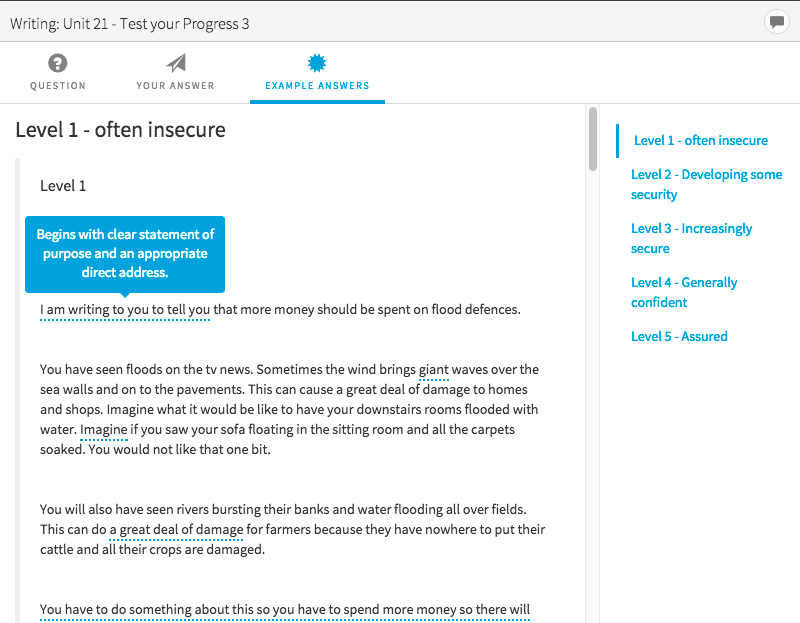The image size is (800, 623).
Task: Click the blue annotation tooltip 'Begins with clear statement'
Action: point(125,254)
